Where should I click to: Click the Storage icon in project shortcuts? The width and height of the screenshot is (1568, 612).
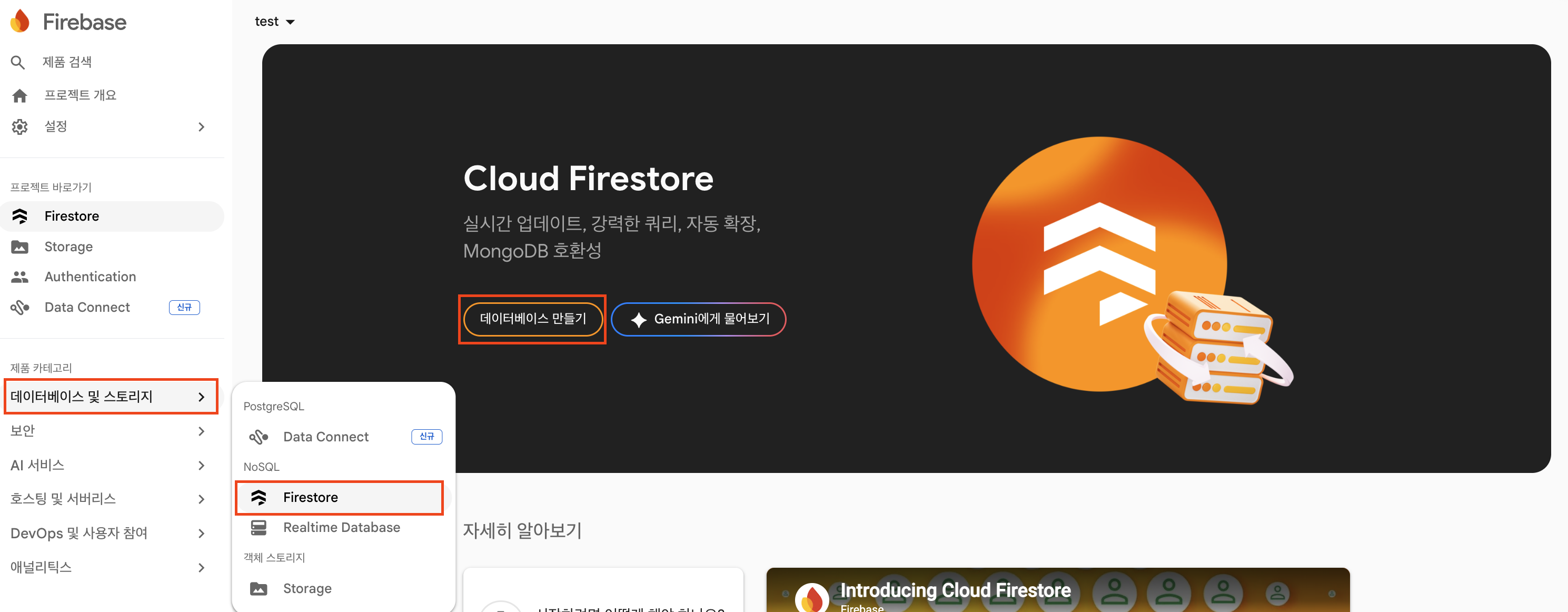(x=20, y=246)
